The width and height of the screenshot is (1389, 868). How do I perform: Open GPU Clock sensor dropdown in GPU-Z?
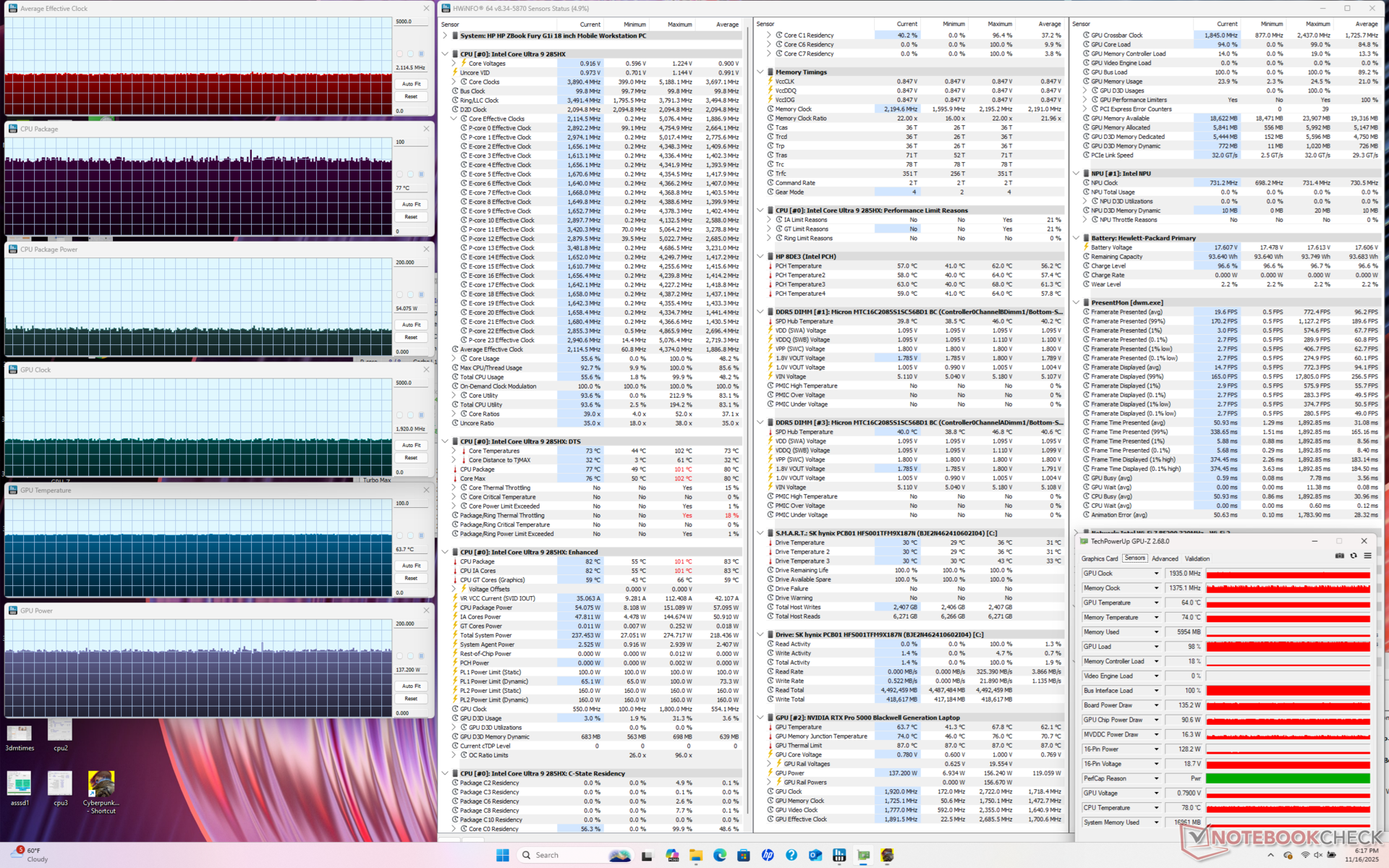pyautogui.click(x=1156, y=574)
